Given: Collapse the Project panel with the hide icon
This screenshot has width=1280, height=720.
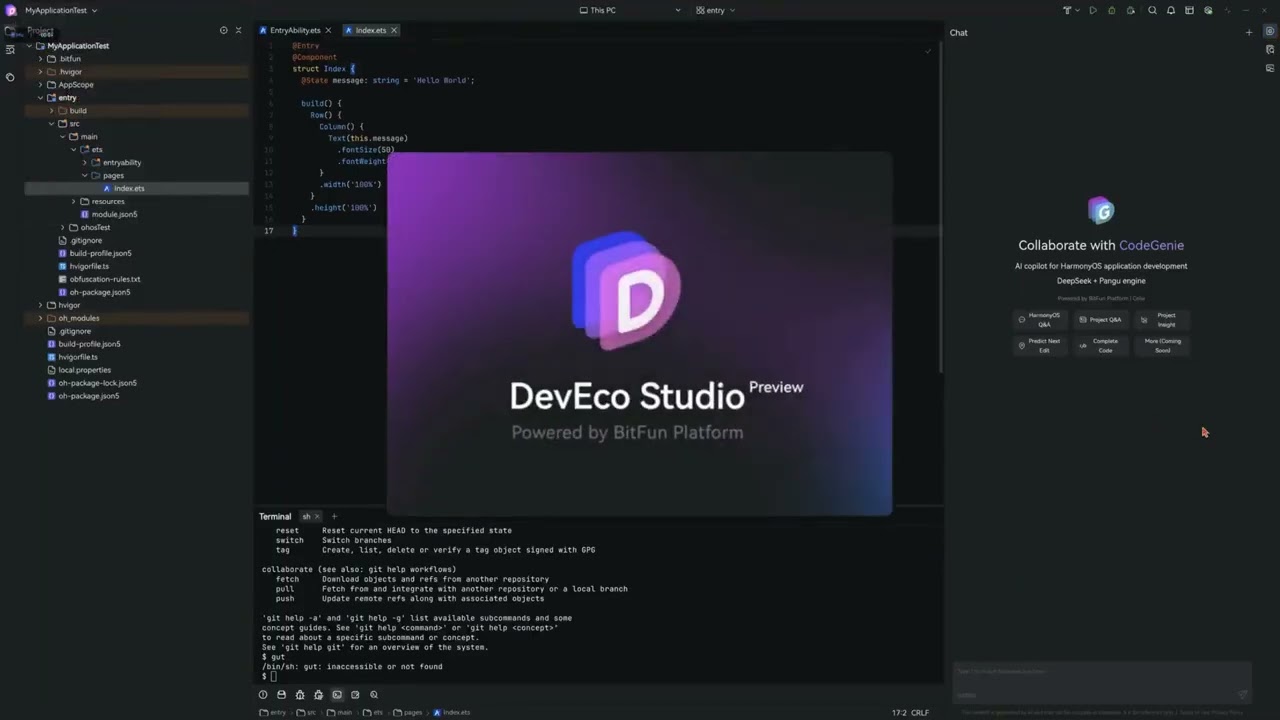Looking at the screenshot, I should coord(238,30).
